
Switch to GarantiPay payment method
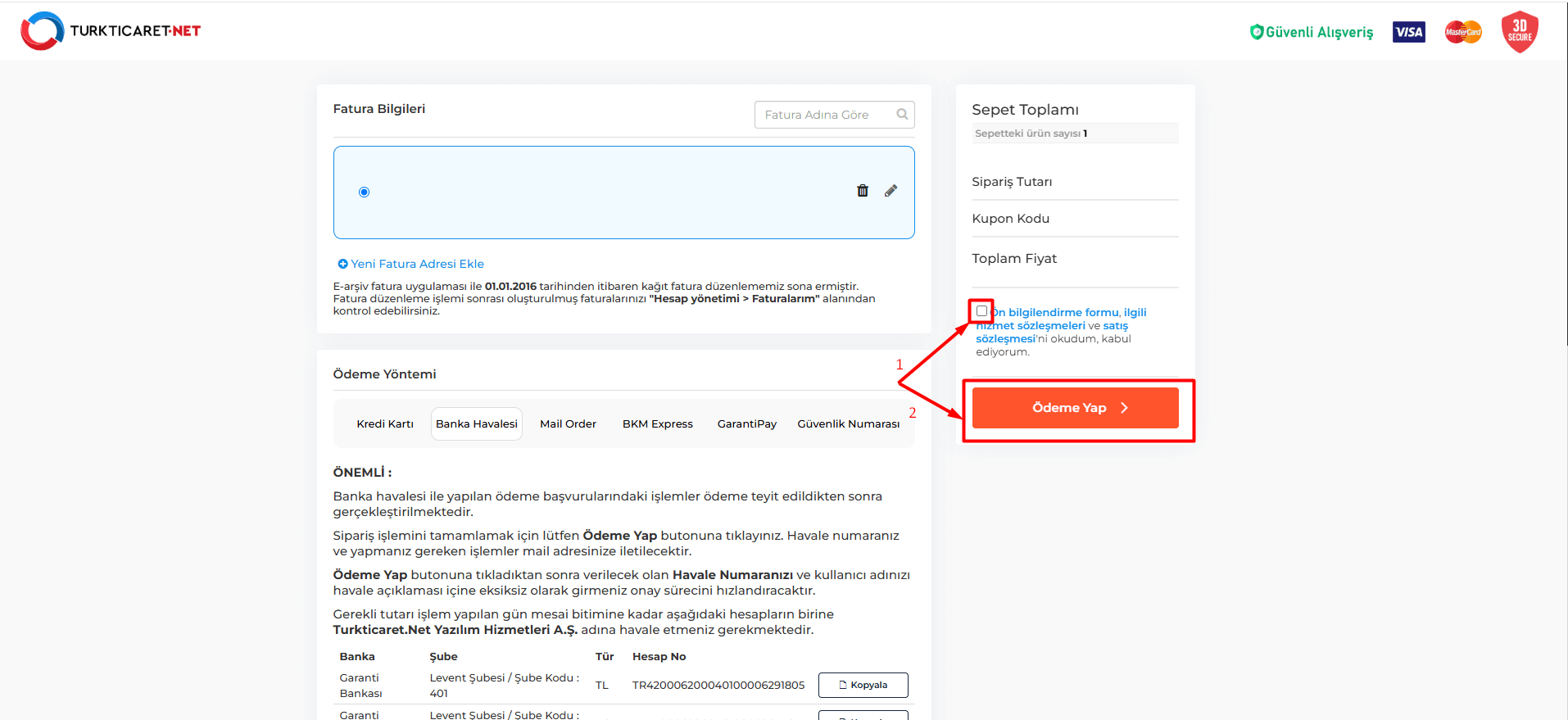coord(746,424)
